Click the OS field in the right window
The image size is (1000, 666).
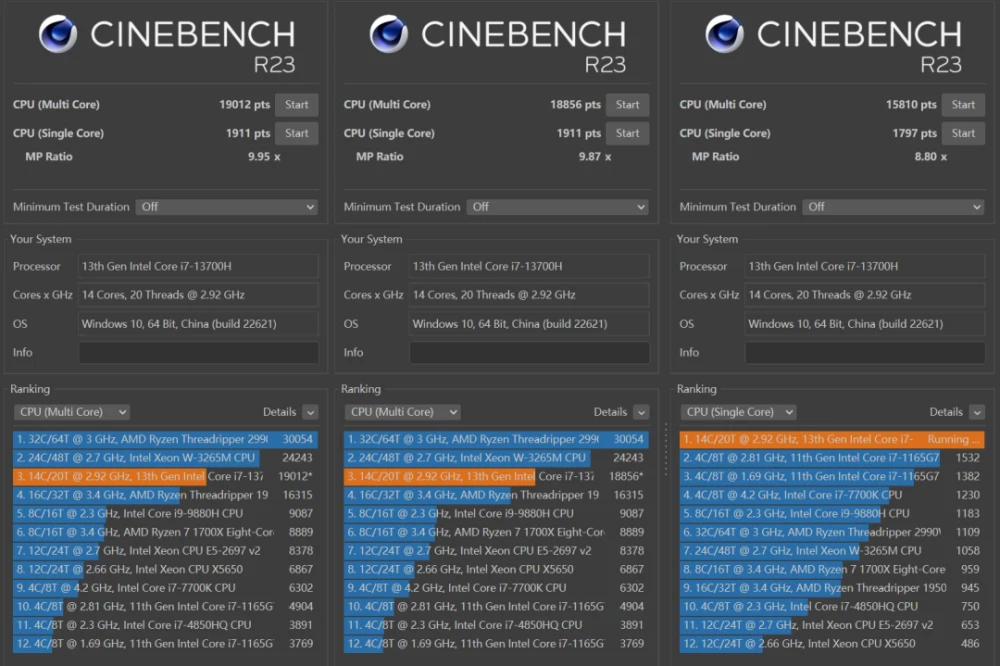(x=865, y=324)
